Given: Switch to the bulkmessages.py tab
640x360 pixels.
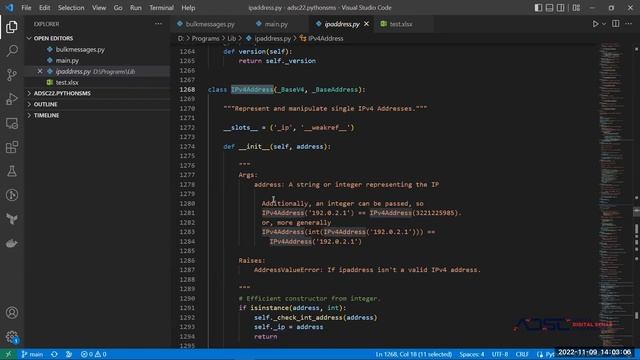Looking at the screenshot, I should click(210, 24).
